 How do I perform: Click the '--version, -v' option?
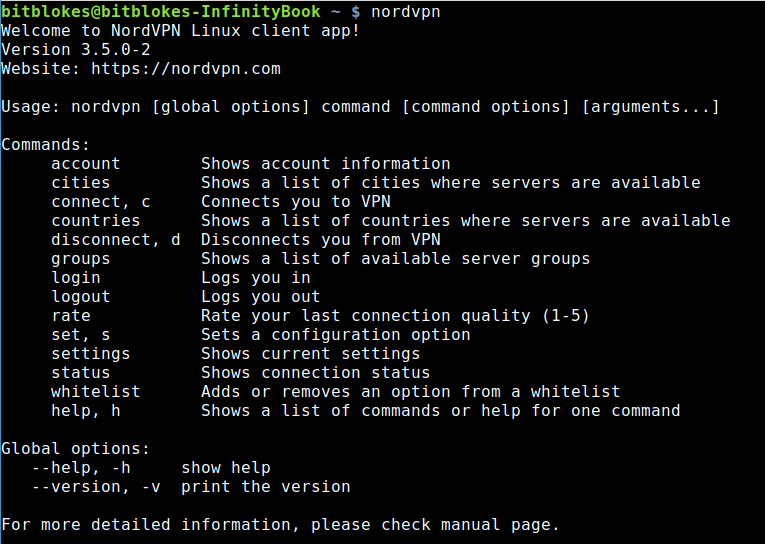point(96,487)
